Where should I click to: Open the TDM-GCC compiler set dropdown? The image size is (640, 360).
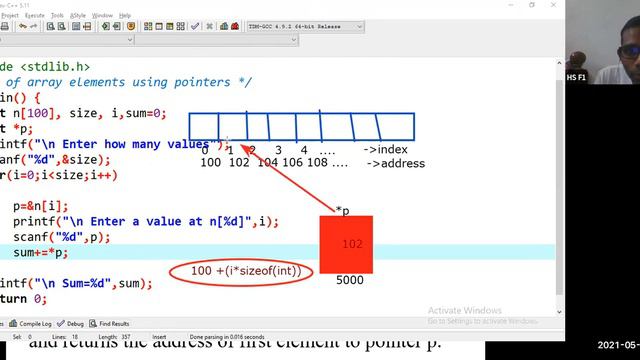[x=305, y=27]
